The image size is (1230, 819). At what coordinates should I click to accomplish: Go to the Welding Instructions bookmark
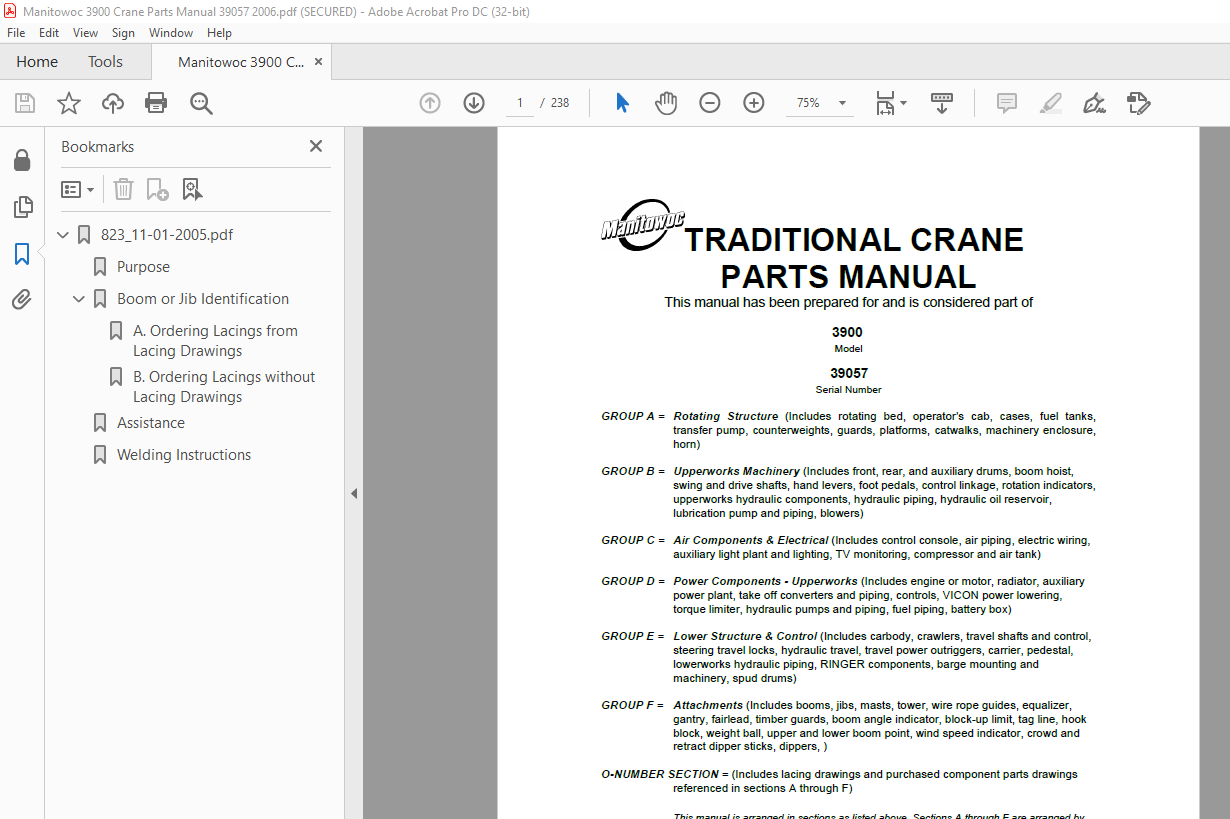click(184, 455)
